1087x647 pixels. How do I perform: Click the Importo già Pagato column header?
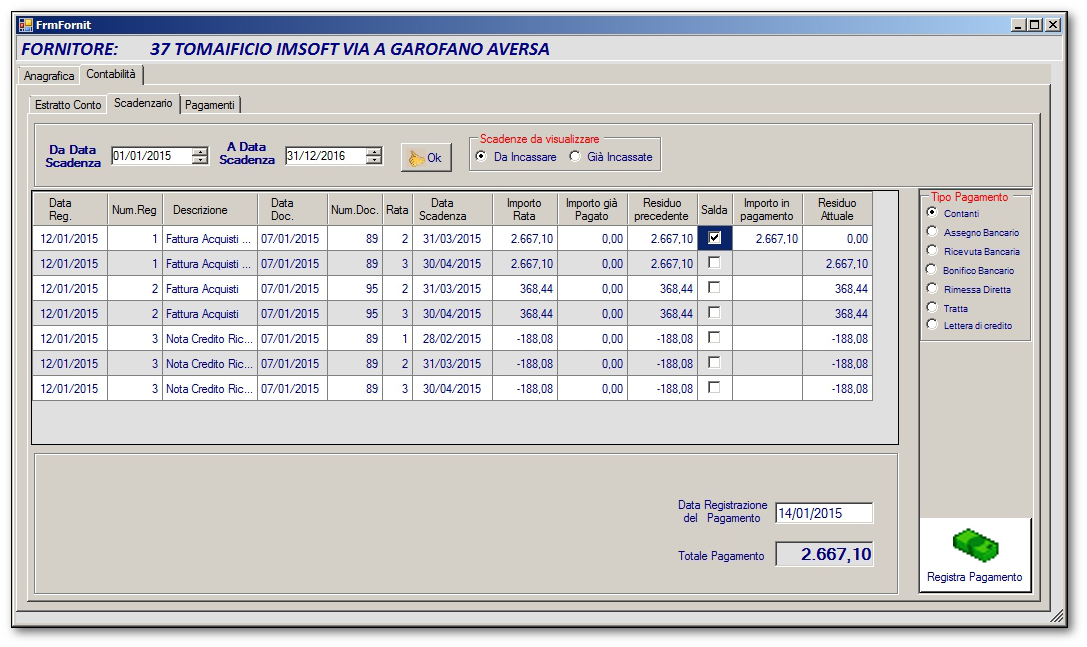[x=592, y=209]
